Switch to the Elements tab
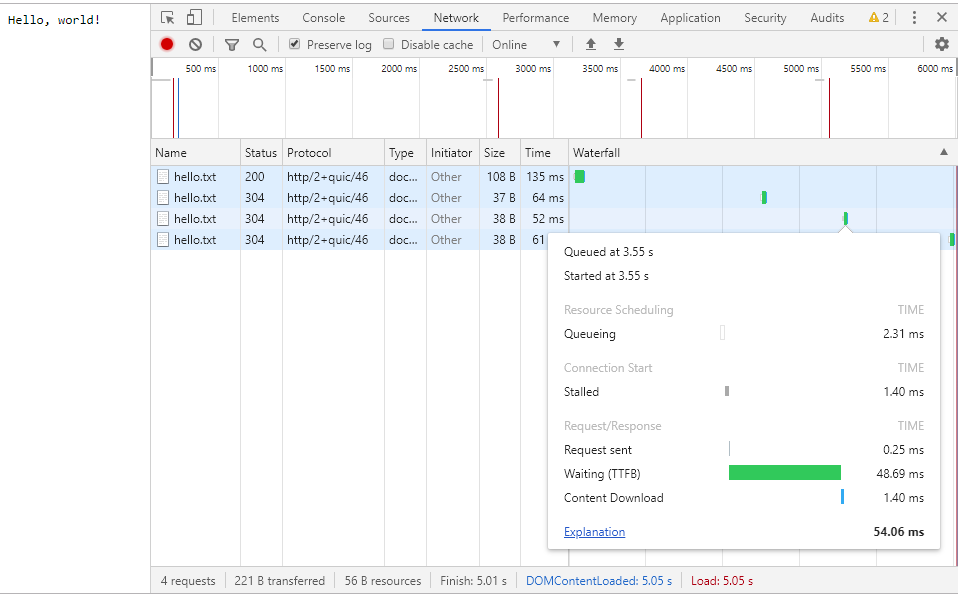Image resolution: width=958 pixels, height=598 pixels. (255, 18)
